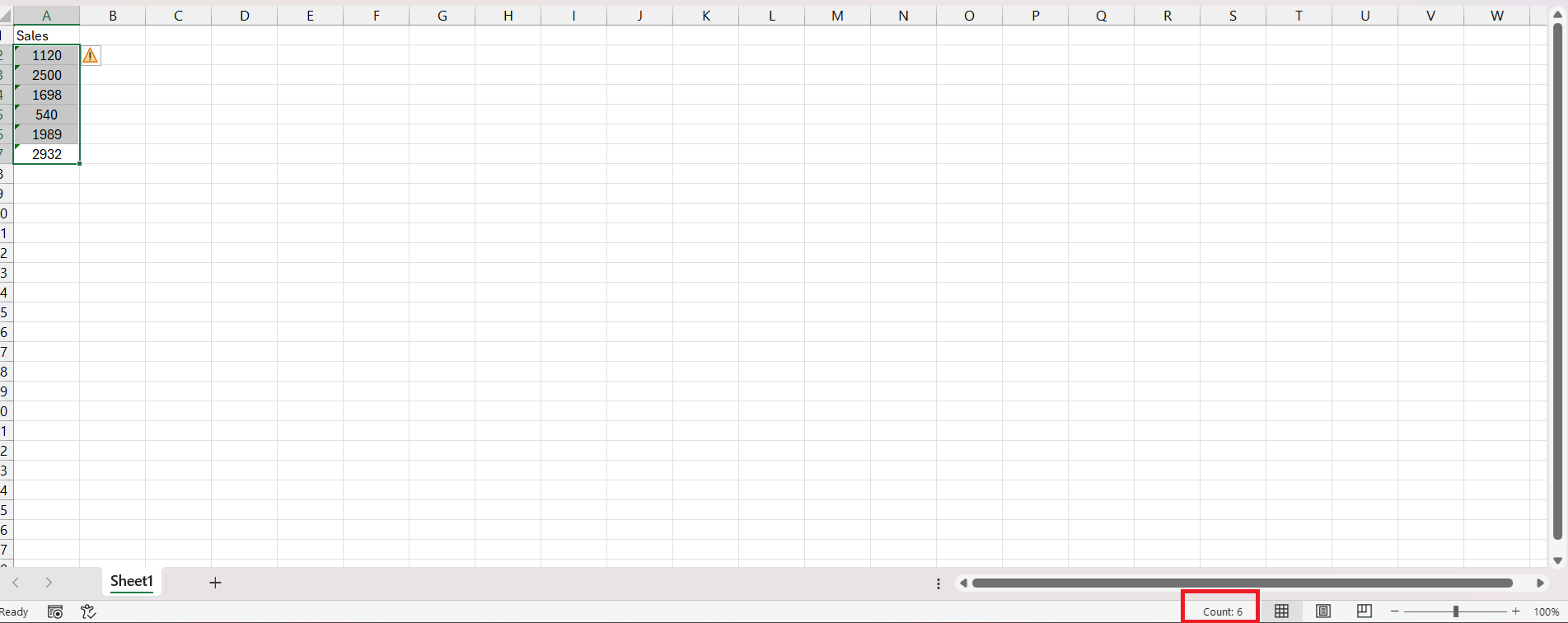Select column F header
The width and height of the screenshot is (1568, 623).
(376, 16)
